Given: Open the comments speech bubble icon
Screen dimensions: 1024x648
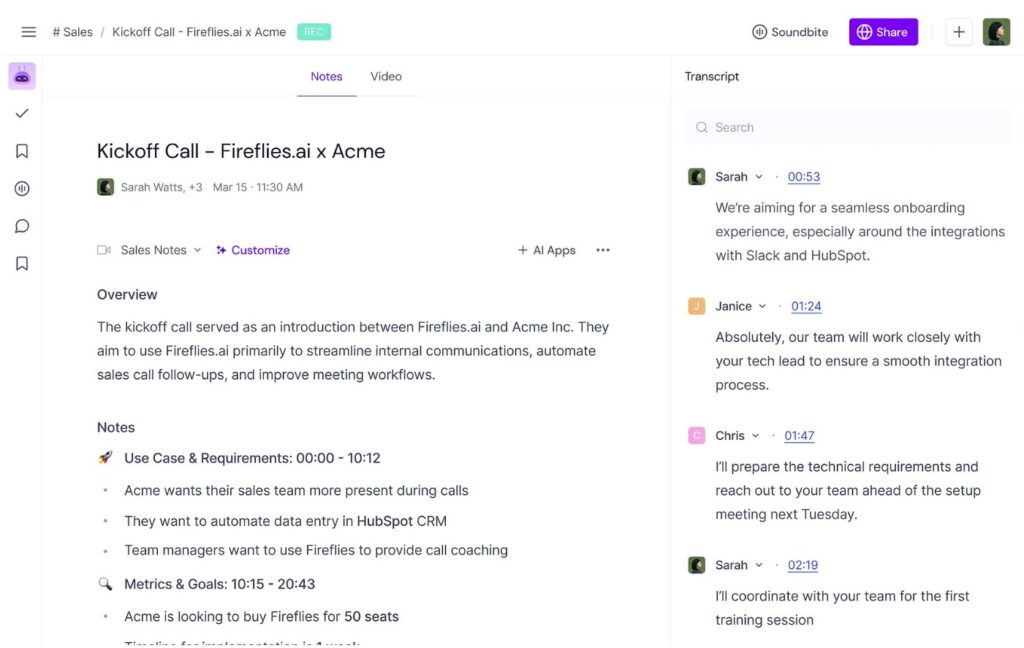Looking at the screenshot, I should (x=22, y=226).
